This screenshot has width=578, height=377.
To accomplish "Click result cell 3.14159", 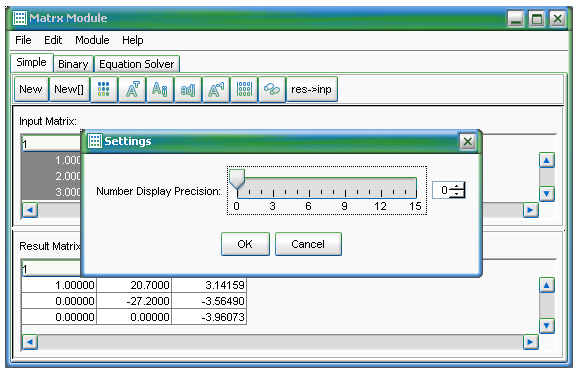I will 209,285.
